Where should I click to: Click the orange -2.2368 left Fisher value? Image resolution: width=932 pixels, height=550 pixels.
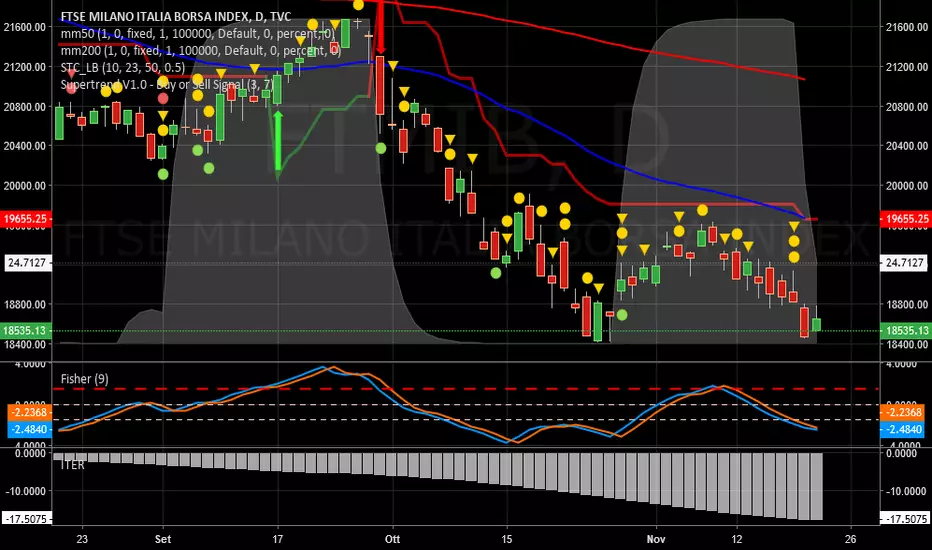click(x=30, y=413)
